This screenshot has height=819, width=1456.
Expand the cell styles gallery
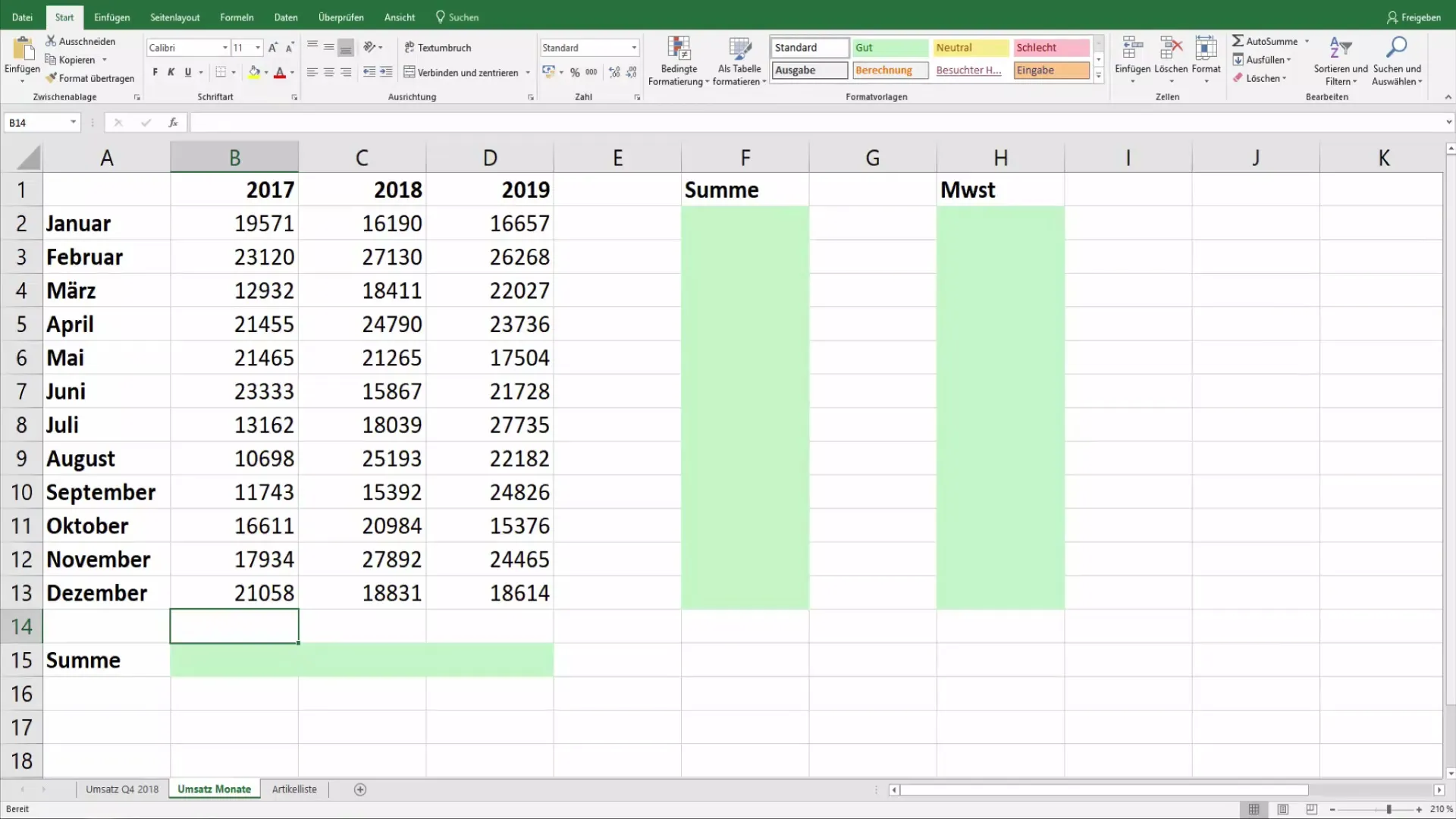click(1098, 76)
